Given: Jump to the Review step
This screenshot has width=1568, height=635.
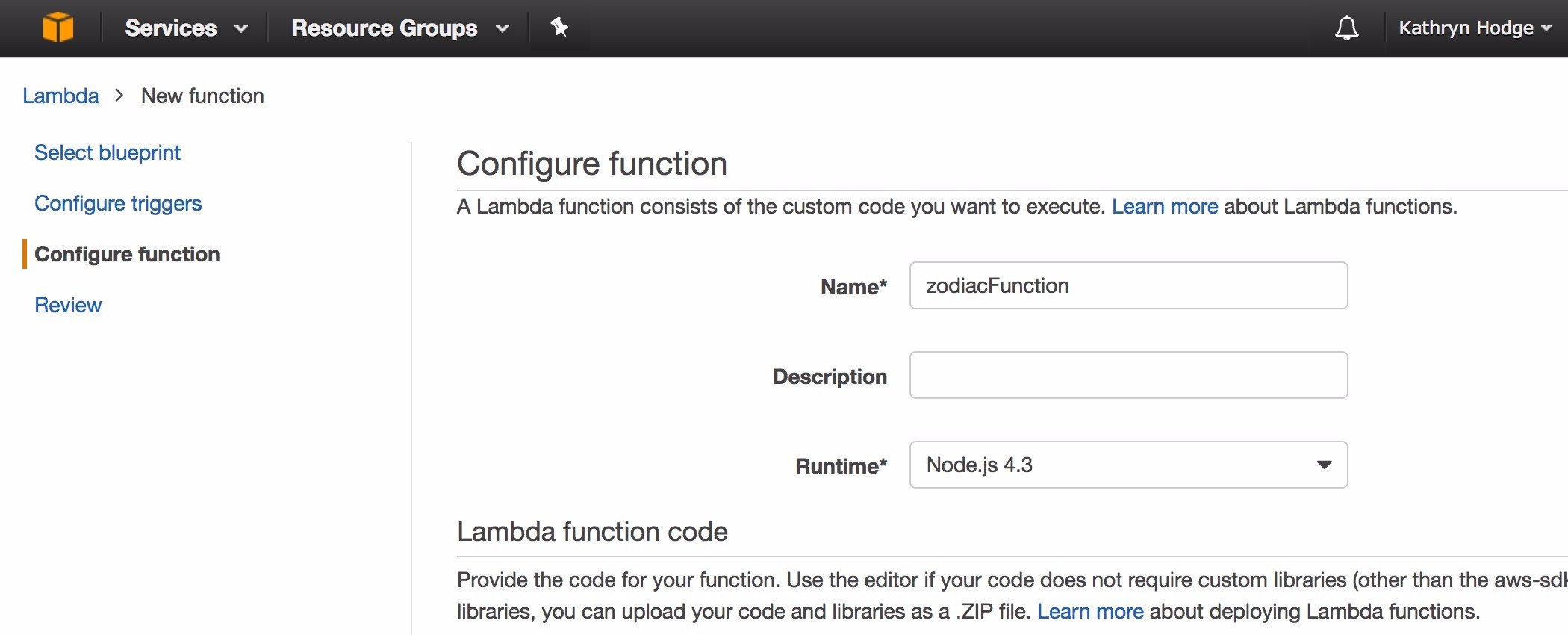Looking at the screenshot, I should (x=68, y=306).
